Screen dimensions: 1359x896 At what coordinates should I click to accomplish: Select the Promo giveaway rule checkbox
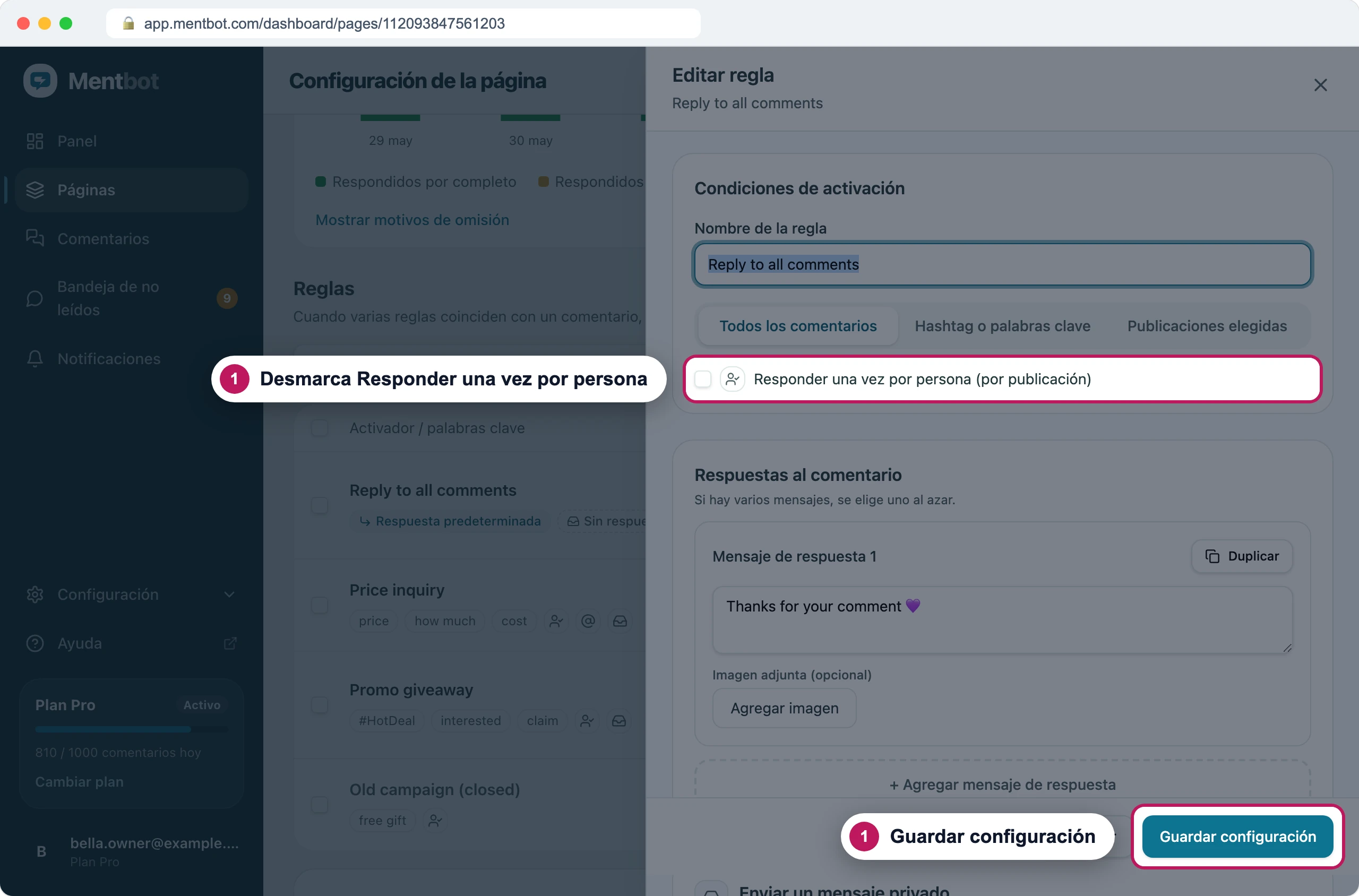tap(320, 704)
